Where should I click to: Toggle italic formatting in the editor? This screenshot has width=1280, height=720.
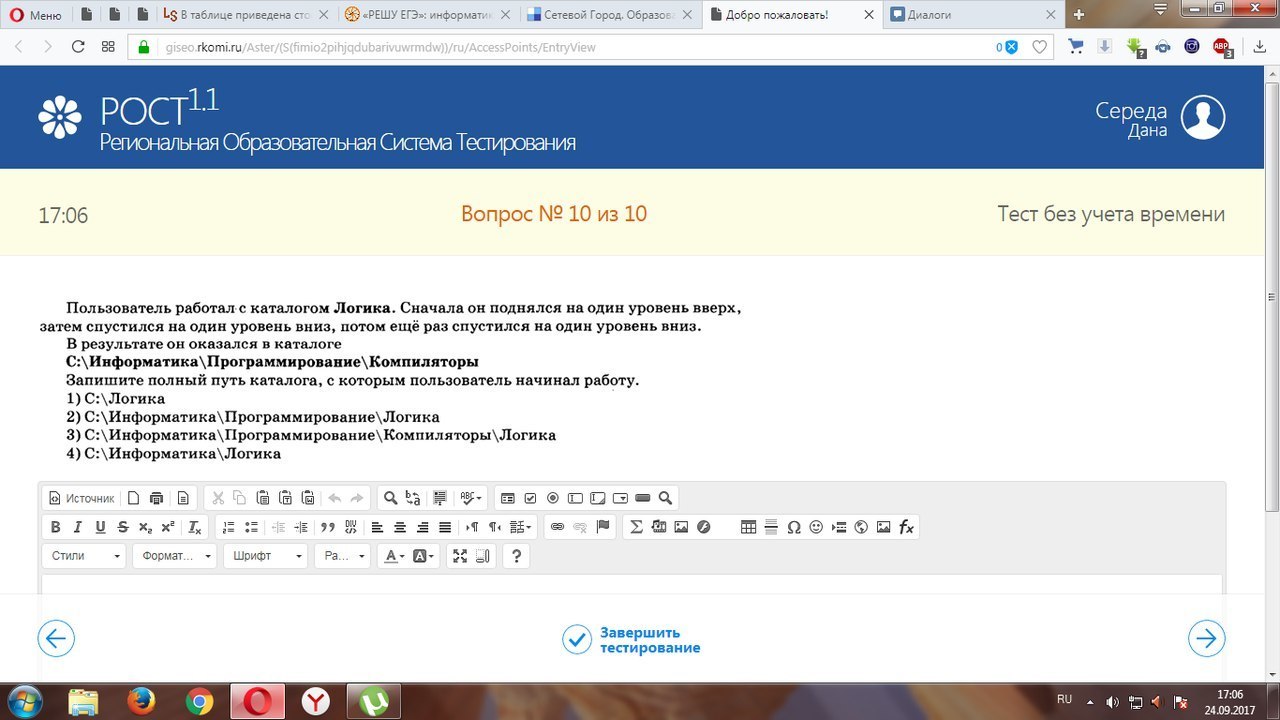(x=78, y=527)
